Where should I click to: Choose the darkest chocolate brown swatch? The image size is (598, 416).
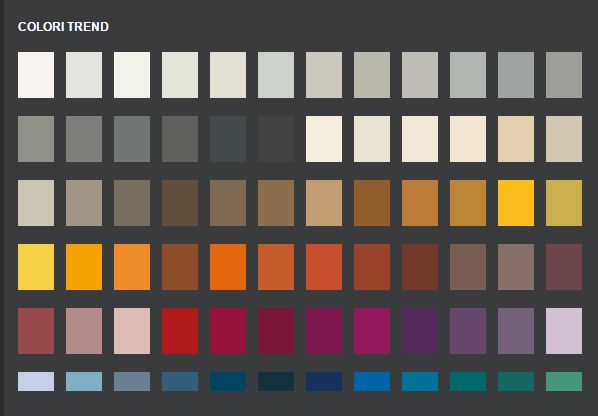coord(180,203)
